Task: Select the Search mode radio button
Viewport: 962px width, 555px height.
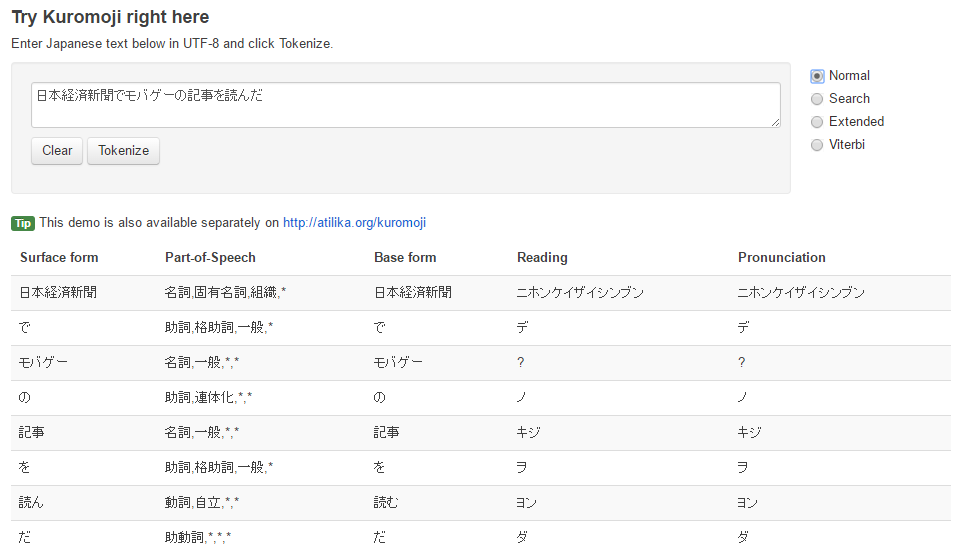Action: coord(817,99)
